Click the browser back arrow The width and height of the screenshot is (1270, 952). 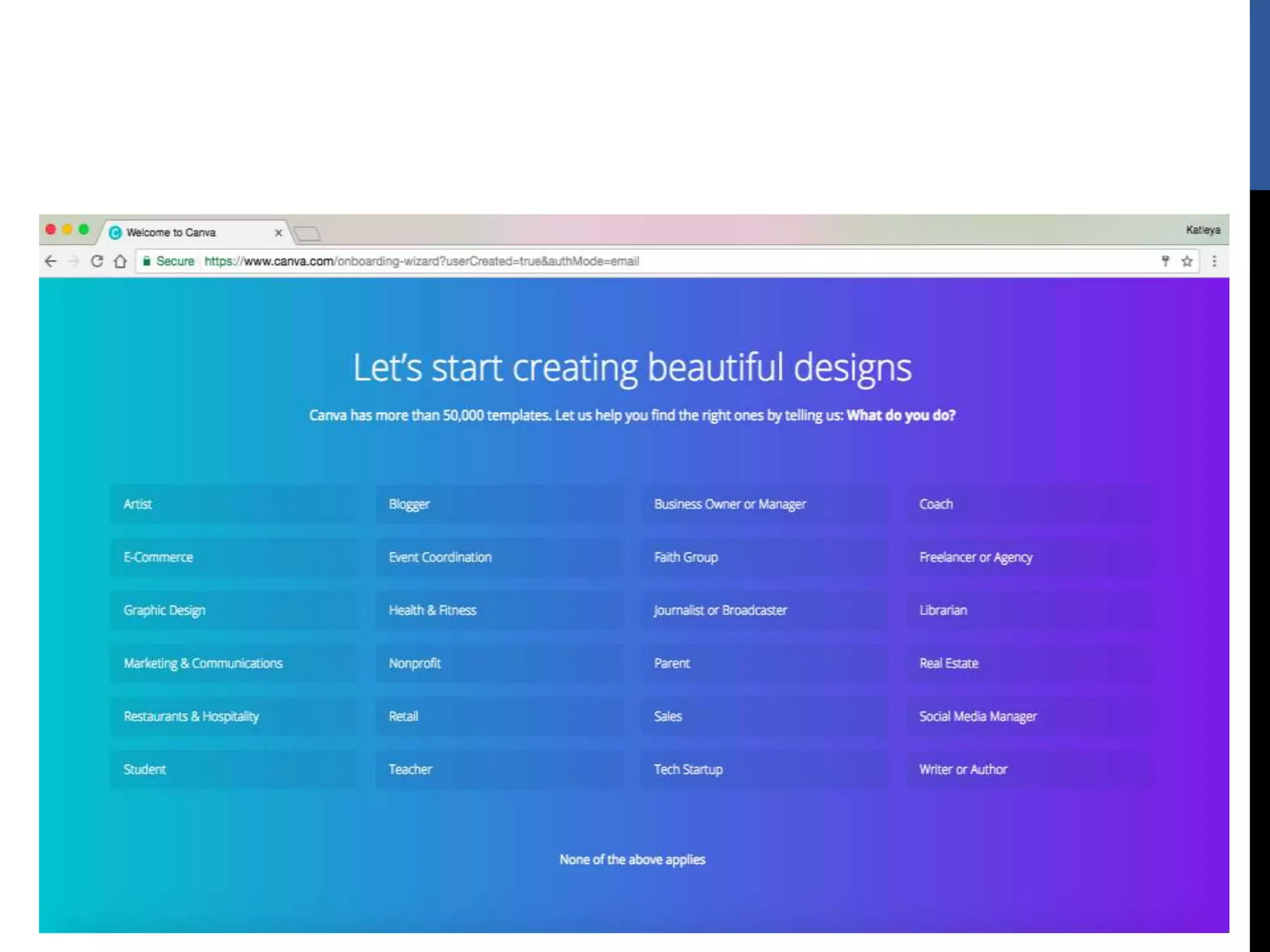pos(51,261)
